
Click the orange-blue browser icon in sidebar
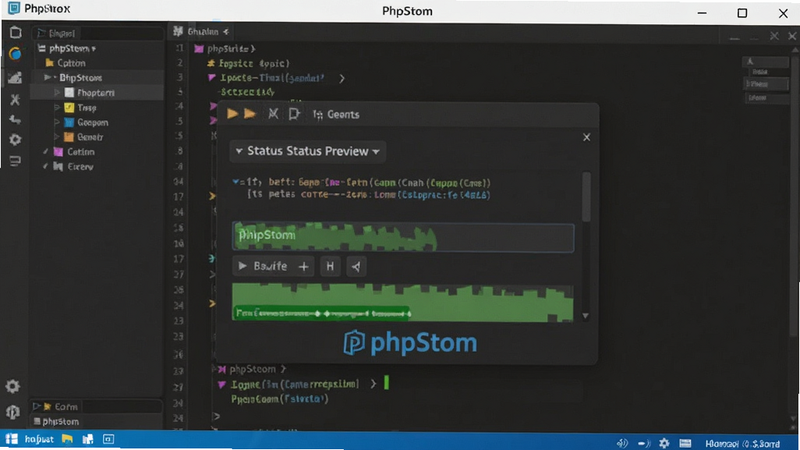pos(15,54)
